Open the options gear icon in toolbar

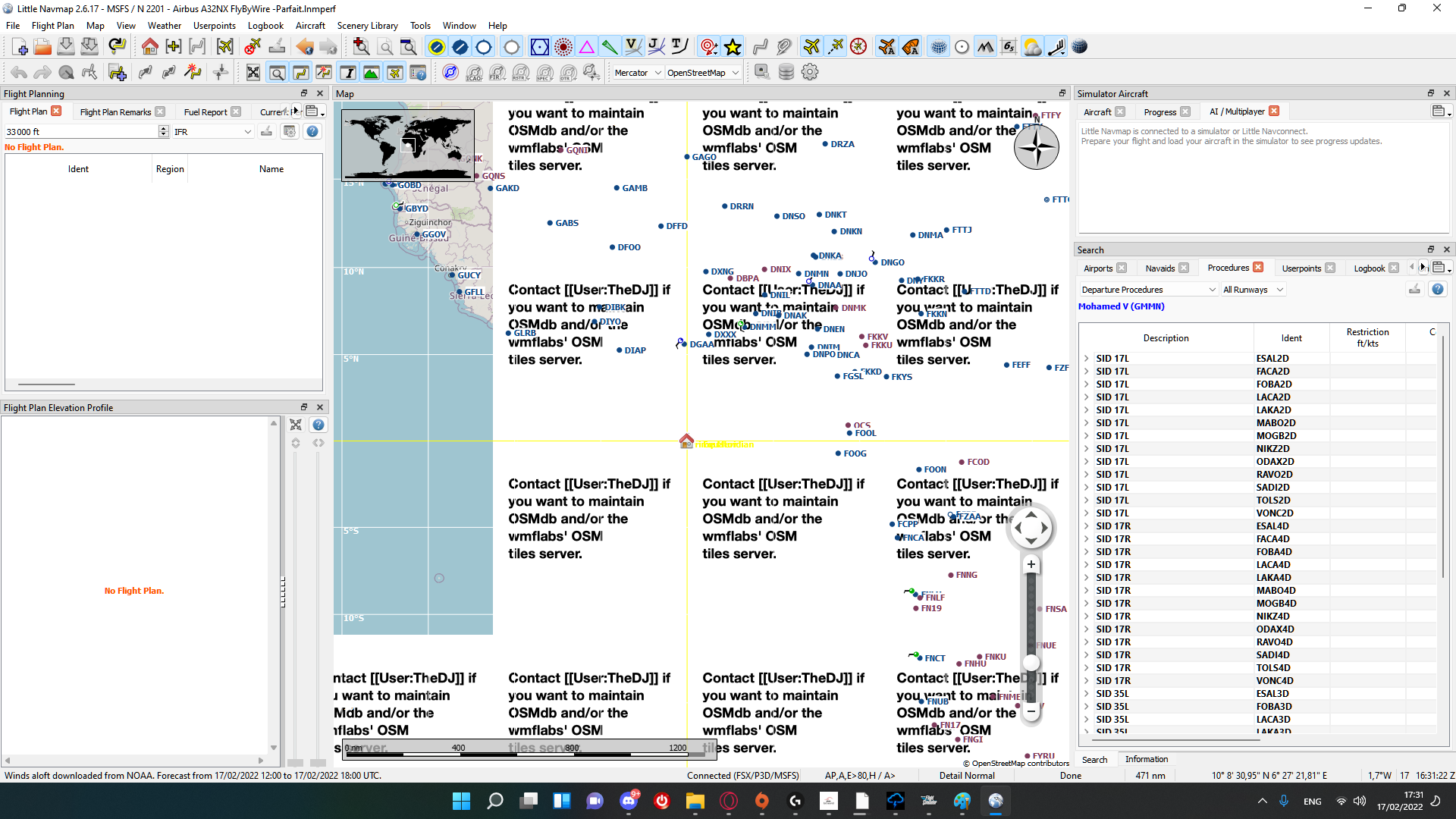(x=810, y=72)
